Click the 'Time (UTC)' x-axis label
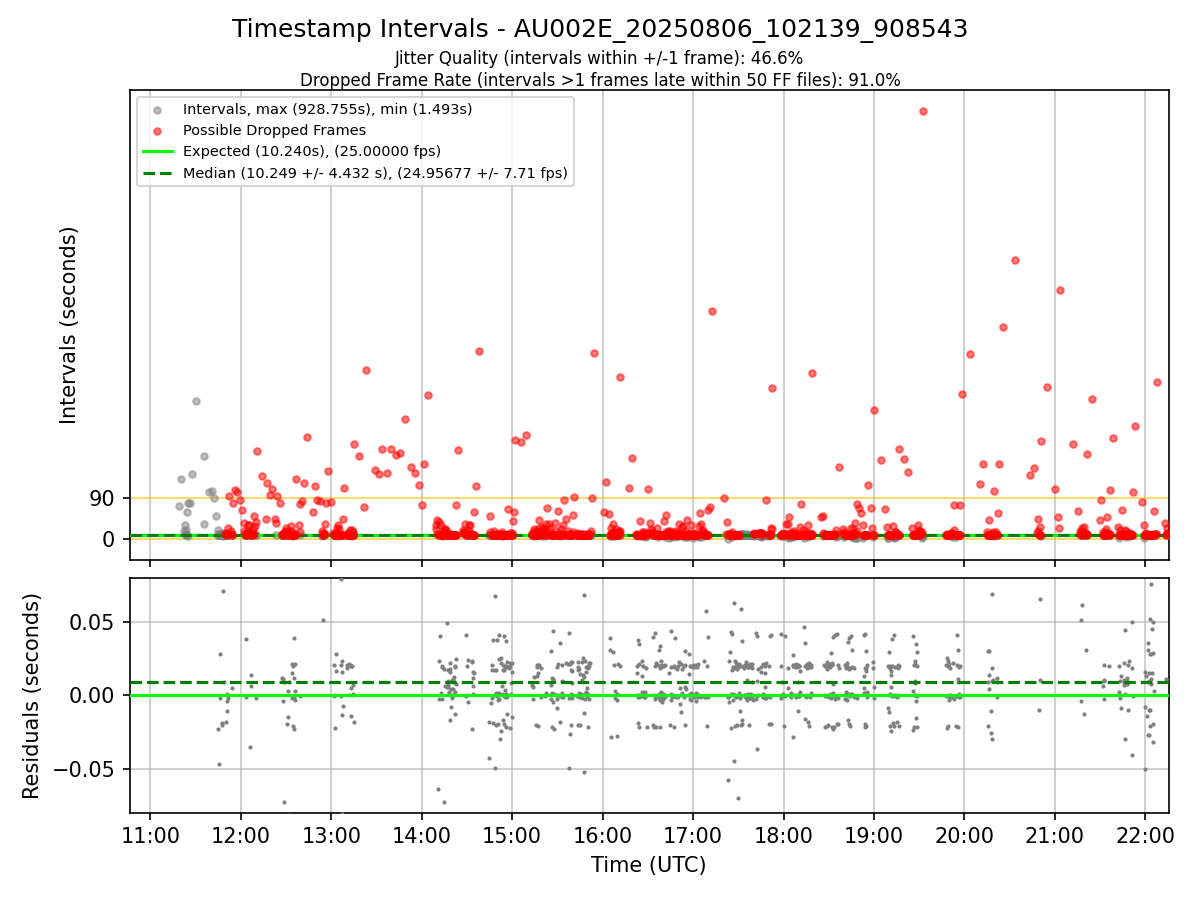This screenshot has height=900, width=1200. point(649,865)
